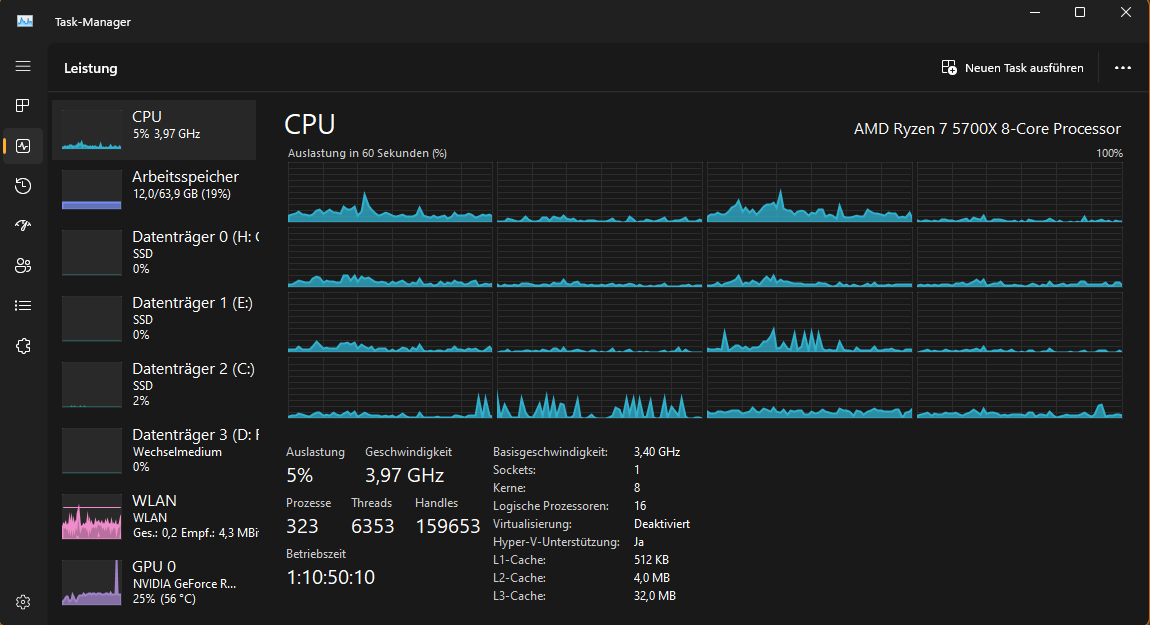This screenshot has height=625, width=1150.
Task: Open the Users page icon
Action: 23,266
